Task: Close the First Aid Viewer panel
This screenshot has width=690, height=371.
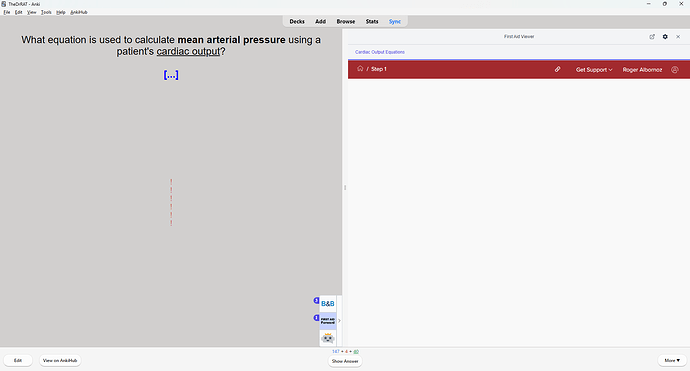Action: [x=678, y=37]
